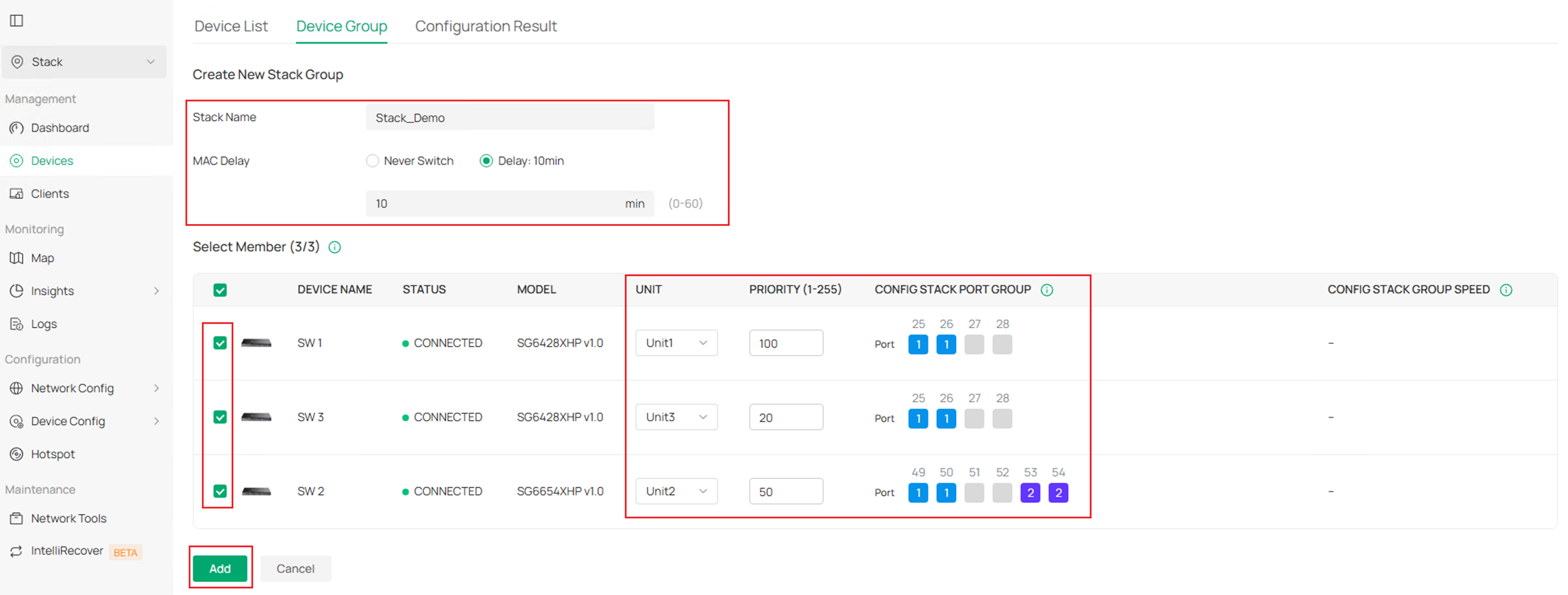Click the Insights pie chart icon
This screenshot has width=1568, height=595.
click(x=16, y=291)
